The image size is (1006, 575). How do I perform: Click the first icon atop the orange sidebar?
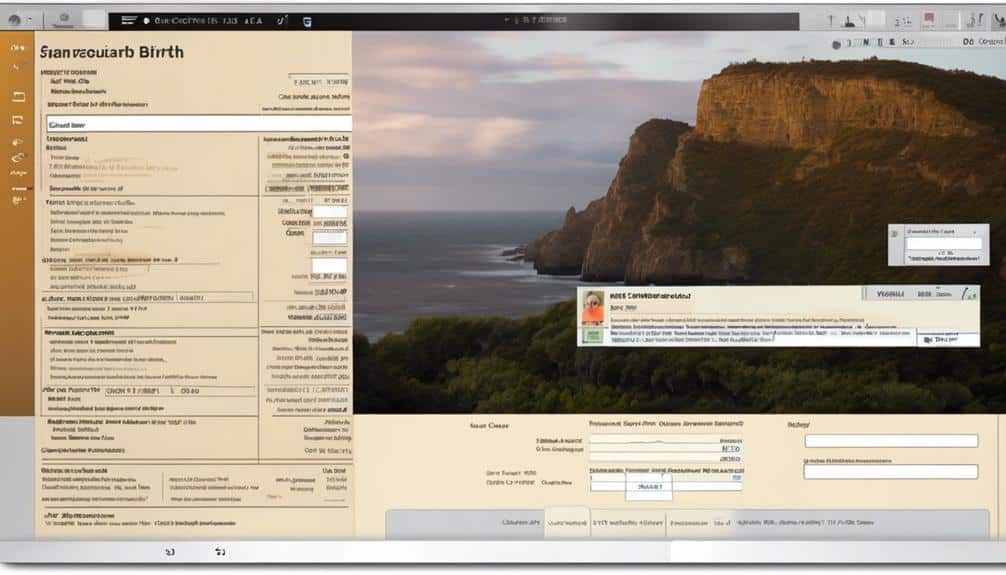[17, 46]
